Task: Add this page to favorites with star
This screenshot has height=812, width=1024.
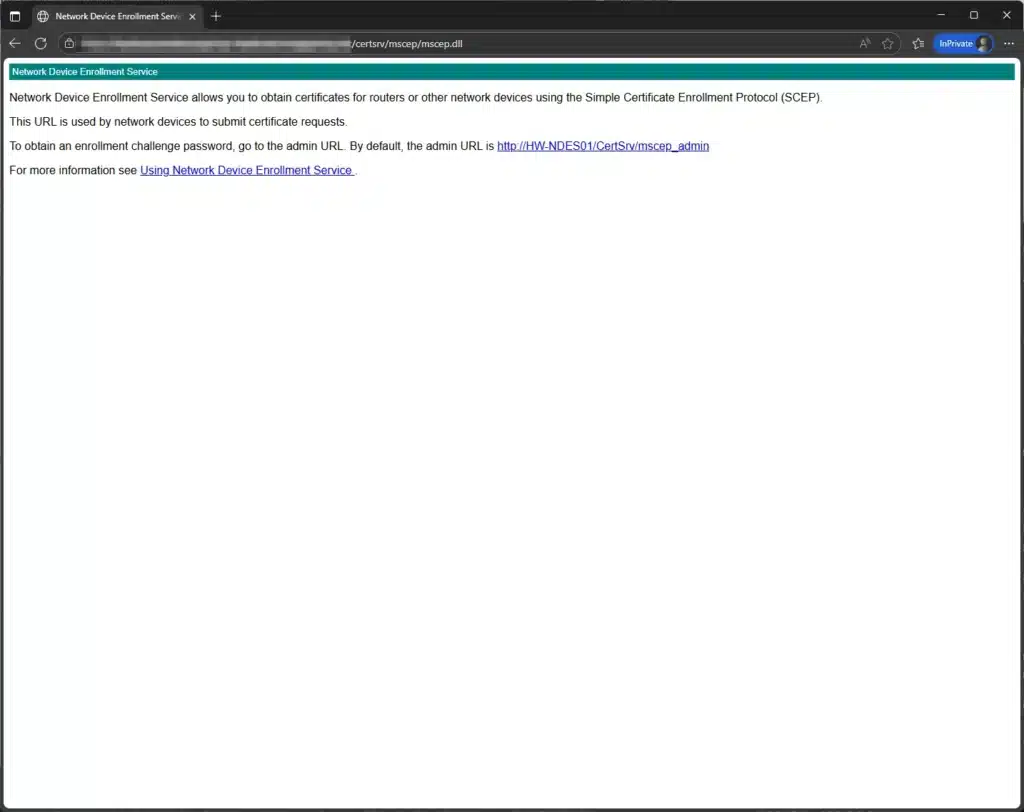Action: click(x=887, y=44)
